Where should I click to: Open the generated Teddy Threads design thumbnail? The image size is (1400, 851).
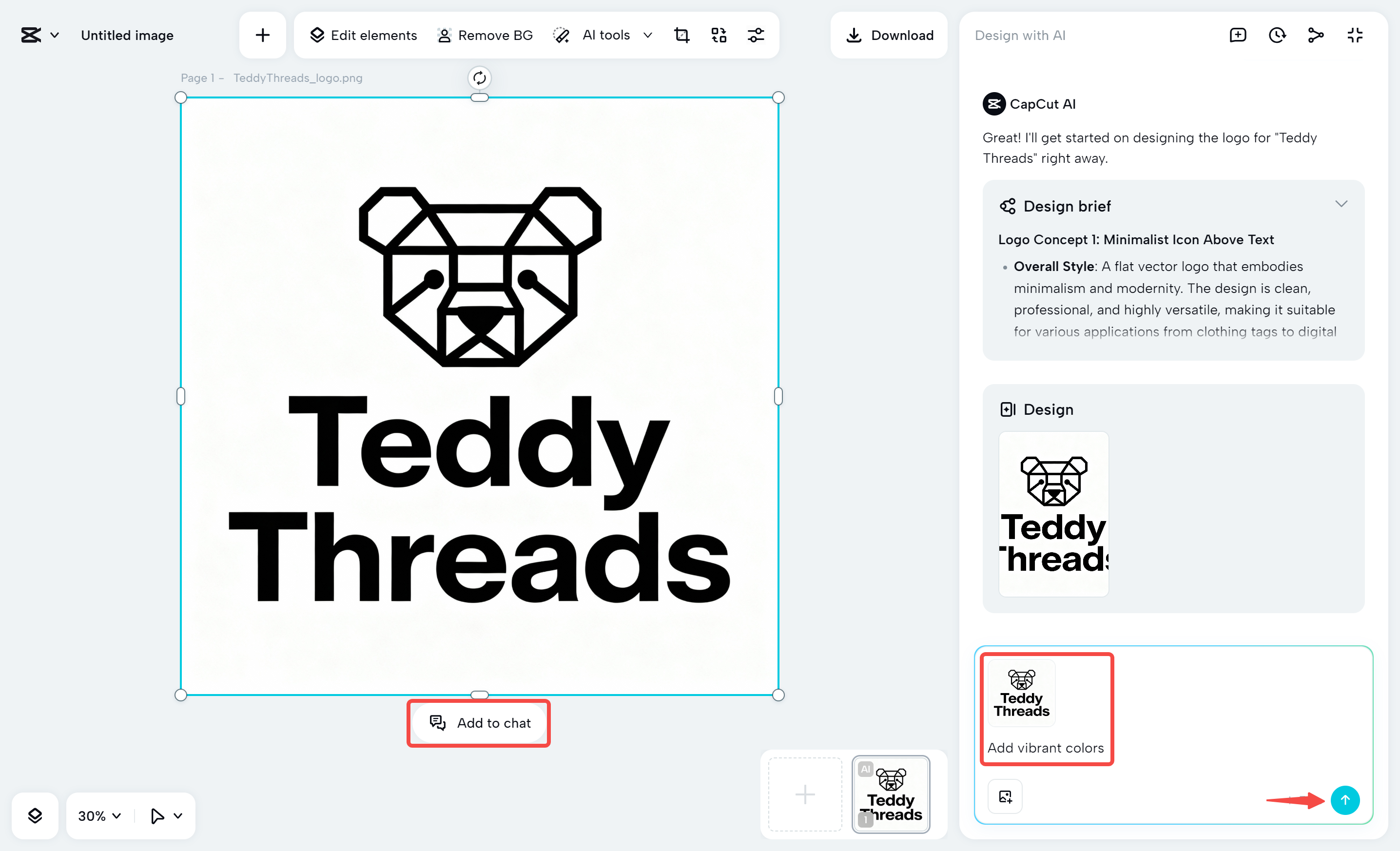[x=1053, y=514]
